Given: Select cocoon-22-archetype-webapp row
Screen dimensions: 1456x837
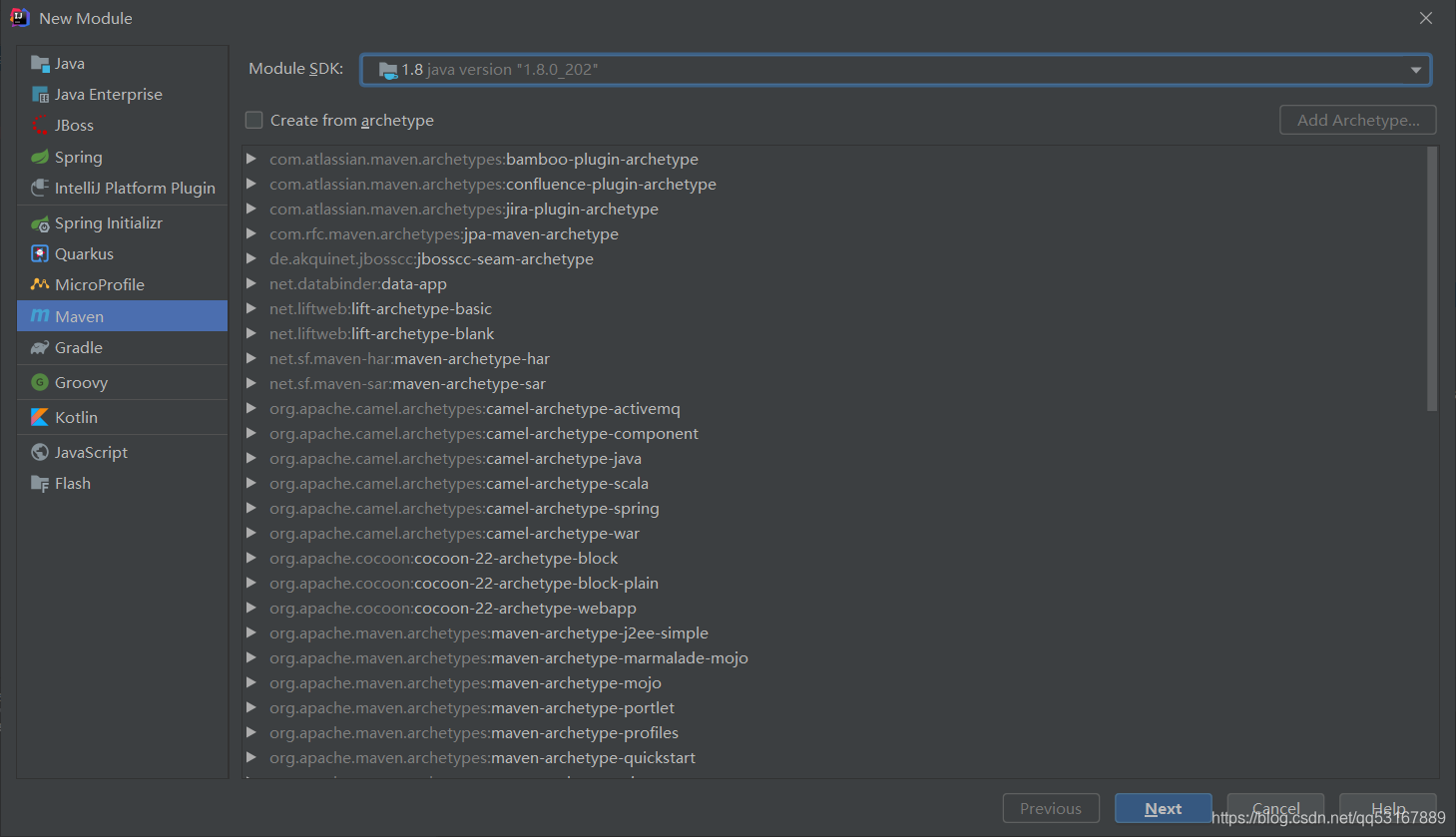Looking at the screenshot, I should pos(834,609).
